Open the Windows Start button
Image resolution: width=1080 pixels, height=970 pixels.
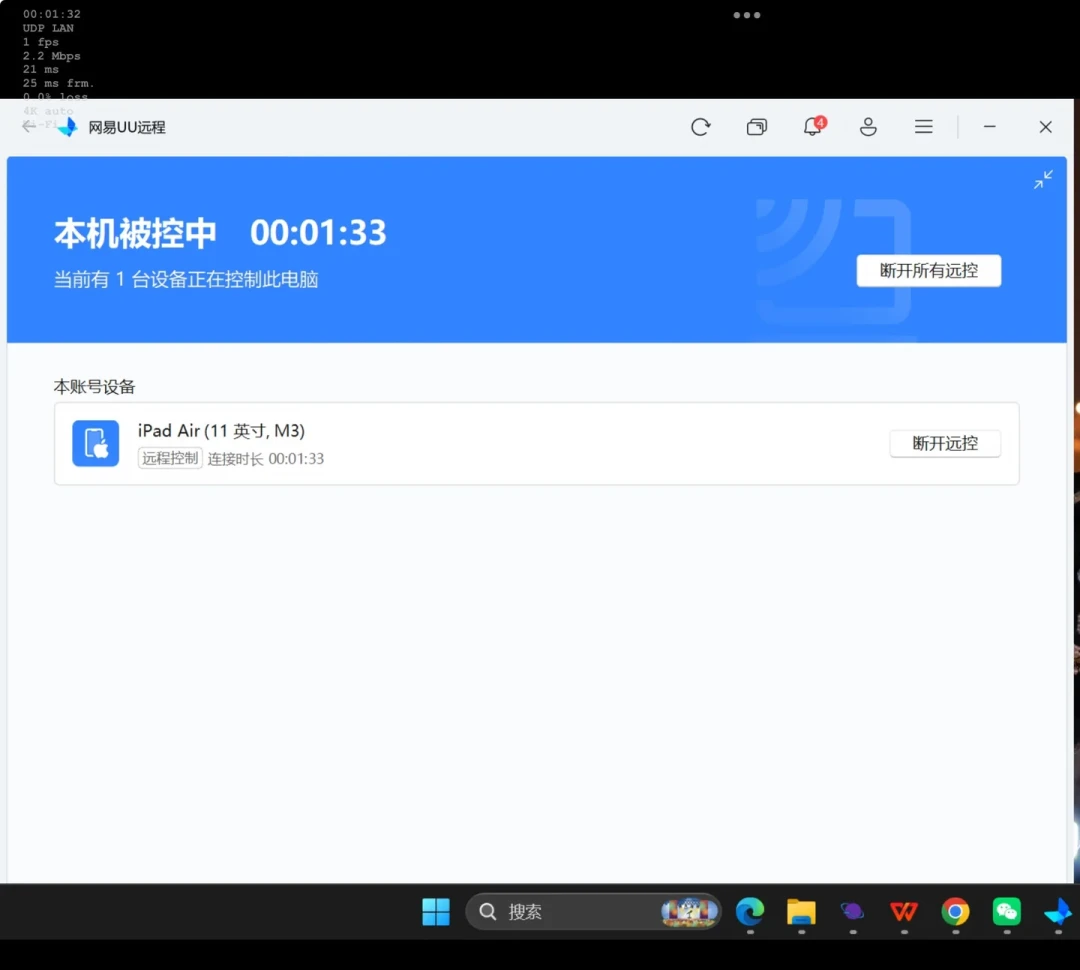(x=436, y=911)
